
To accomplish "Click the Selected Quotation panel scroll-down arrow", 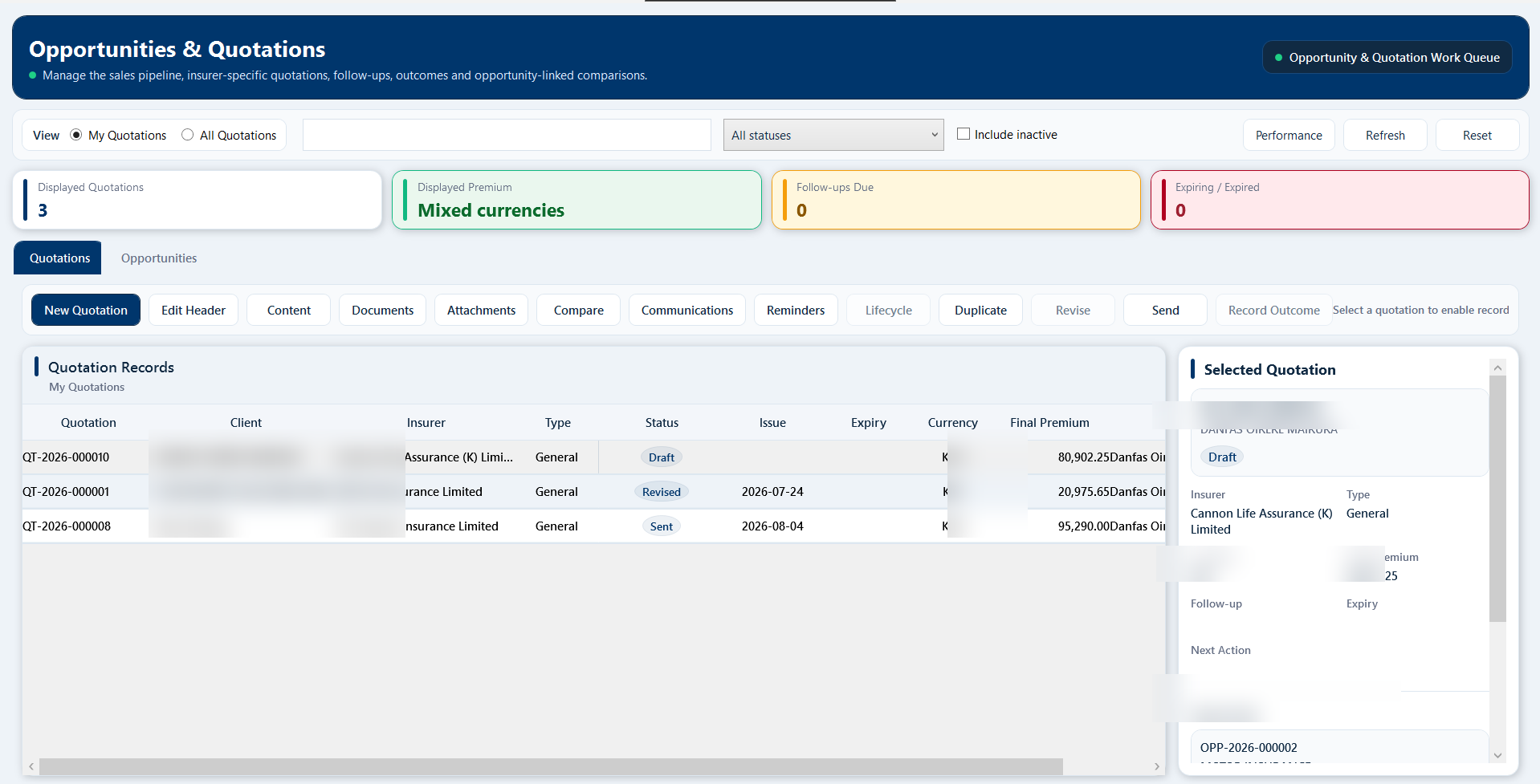I will 1497,755.
